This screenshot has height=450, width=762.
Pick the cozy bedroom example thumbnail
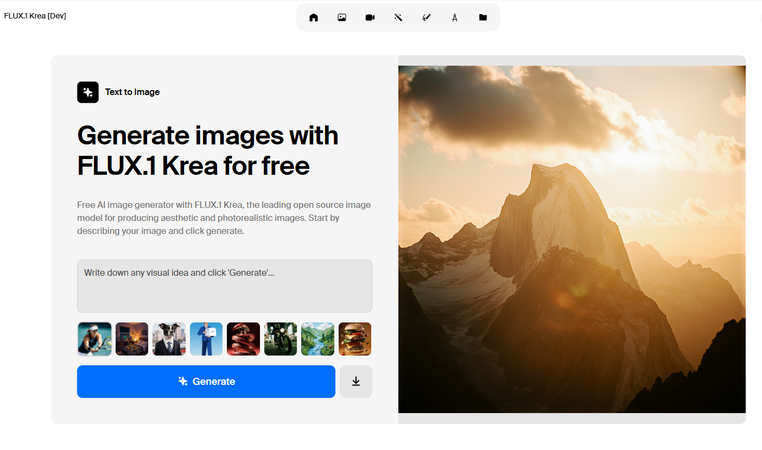(132, 339)
